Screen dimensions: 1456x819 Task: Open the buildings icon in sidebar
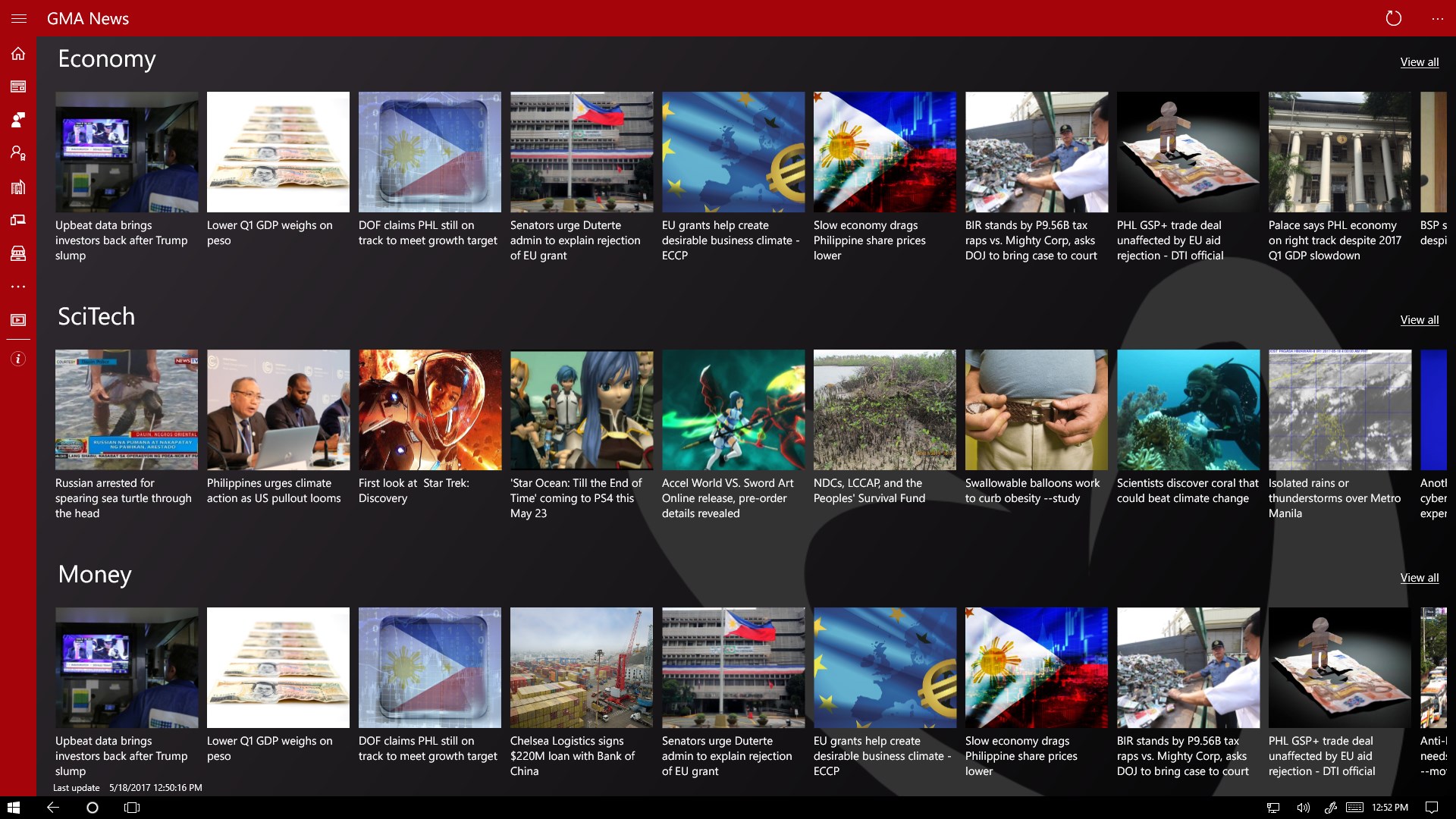coord(18,187)
